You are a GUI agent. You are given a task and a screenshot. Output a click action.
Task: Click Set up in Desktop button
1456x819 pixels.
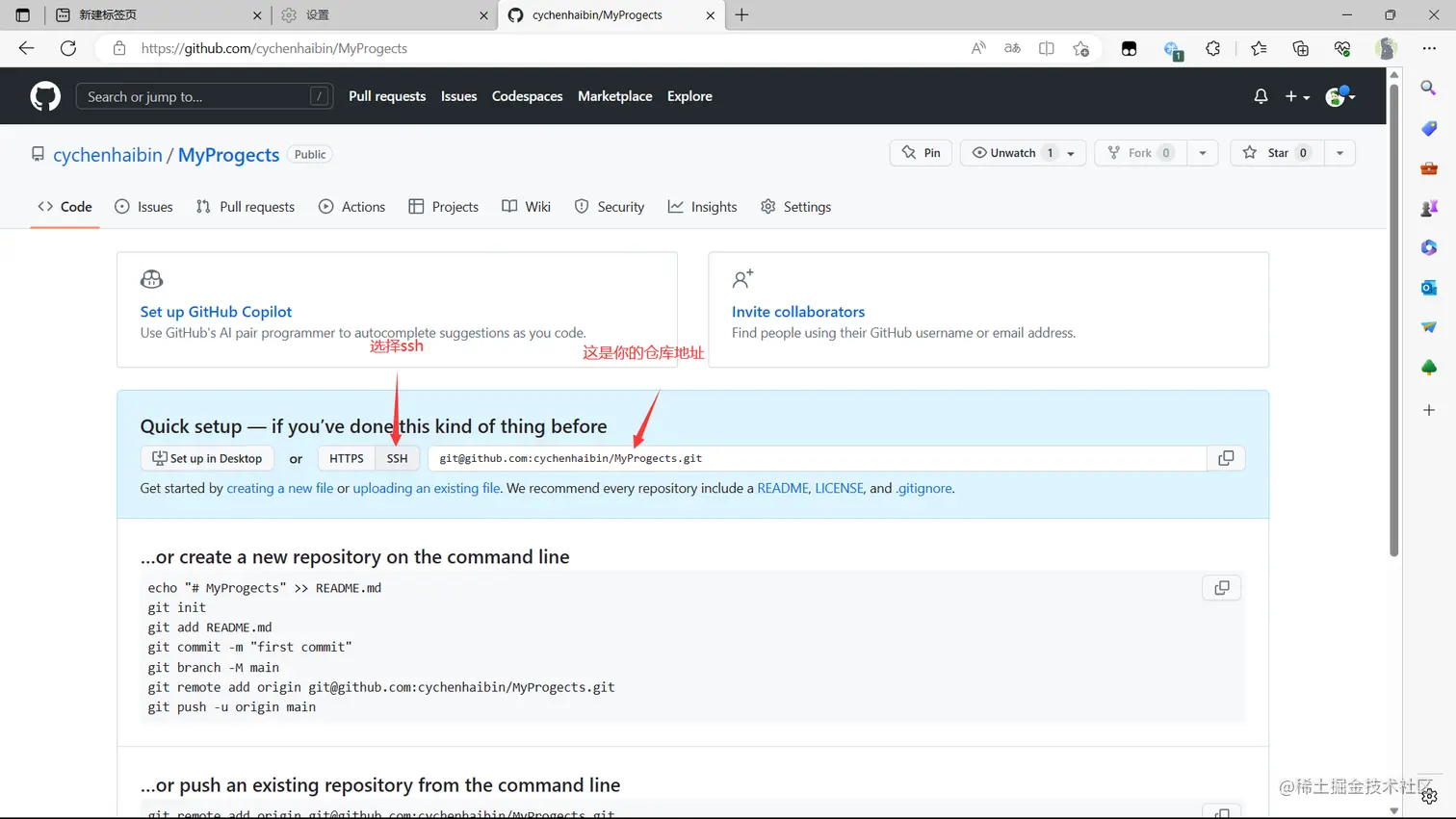pos(207,458)
